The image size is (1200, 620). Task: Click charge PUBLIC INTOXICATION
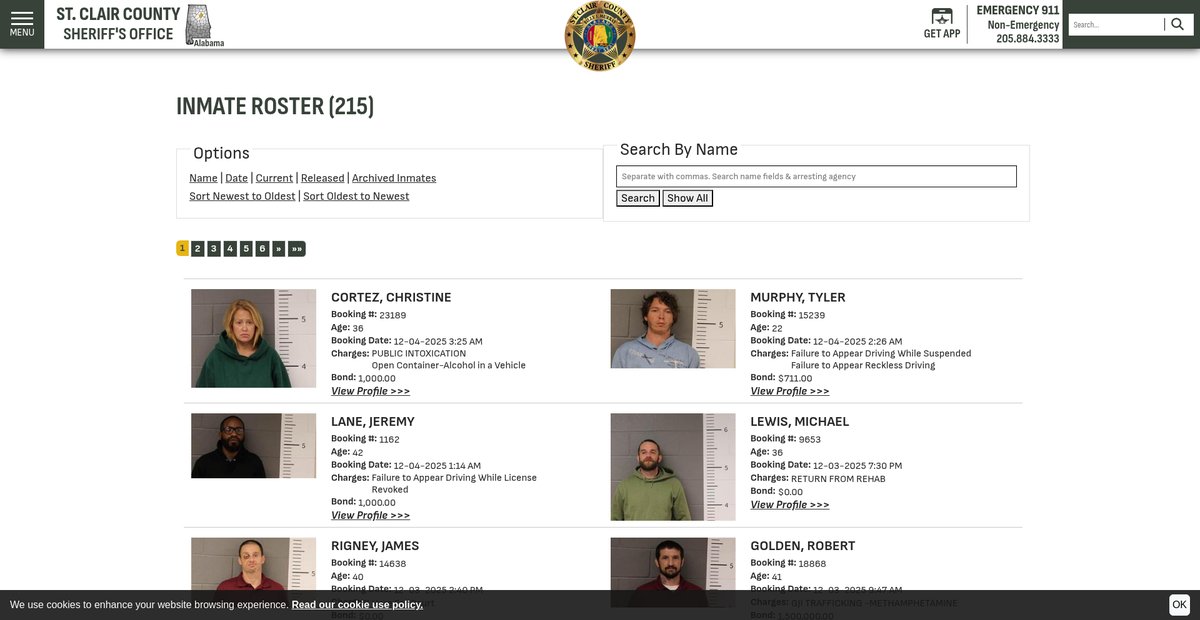[x=419, y=354]
